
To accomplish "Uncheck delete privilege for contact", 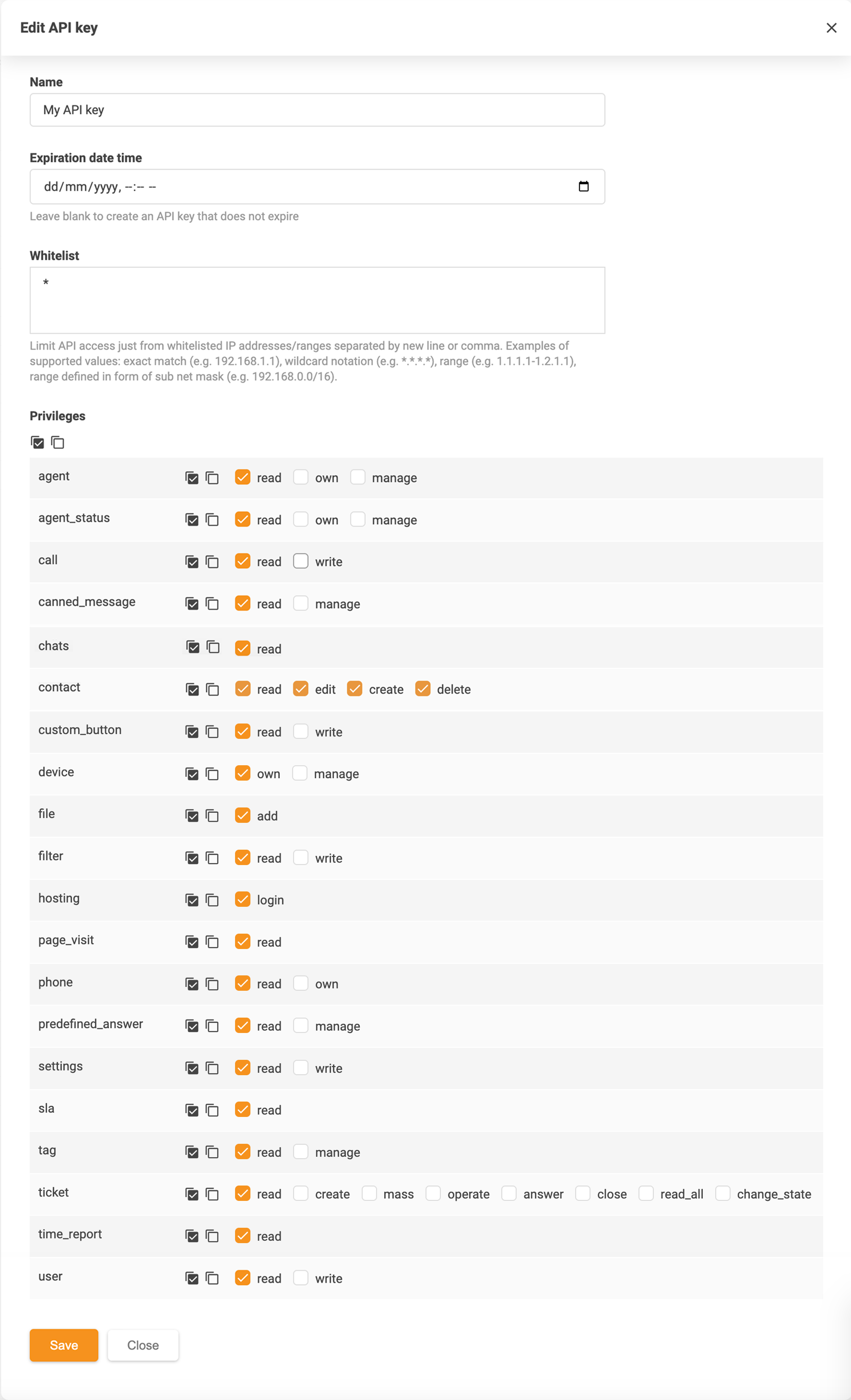I will click(x=423, y=688).
